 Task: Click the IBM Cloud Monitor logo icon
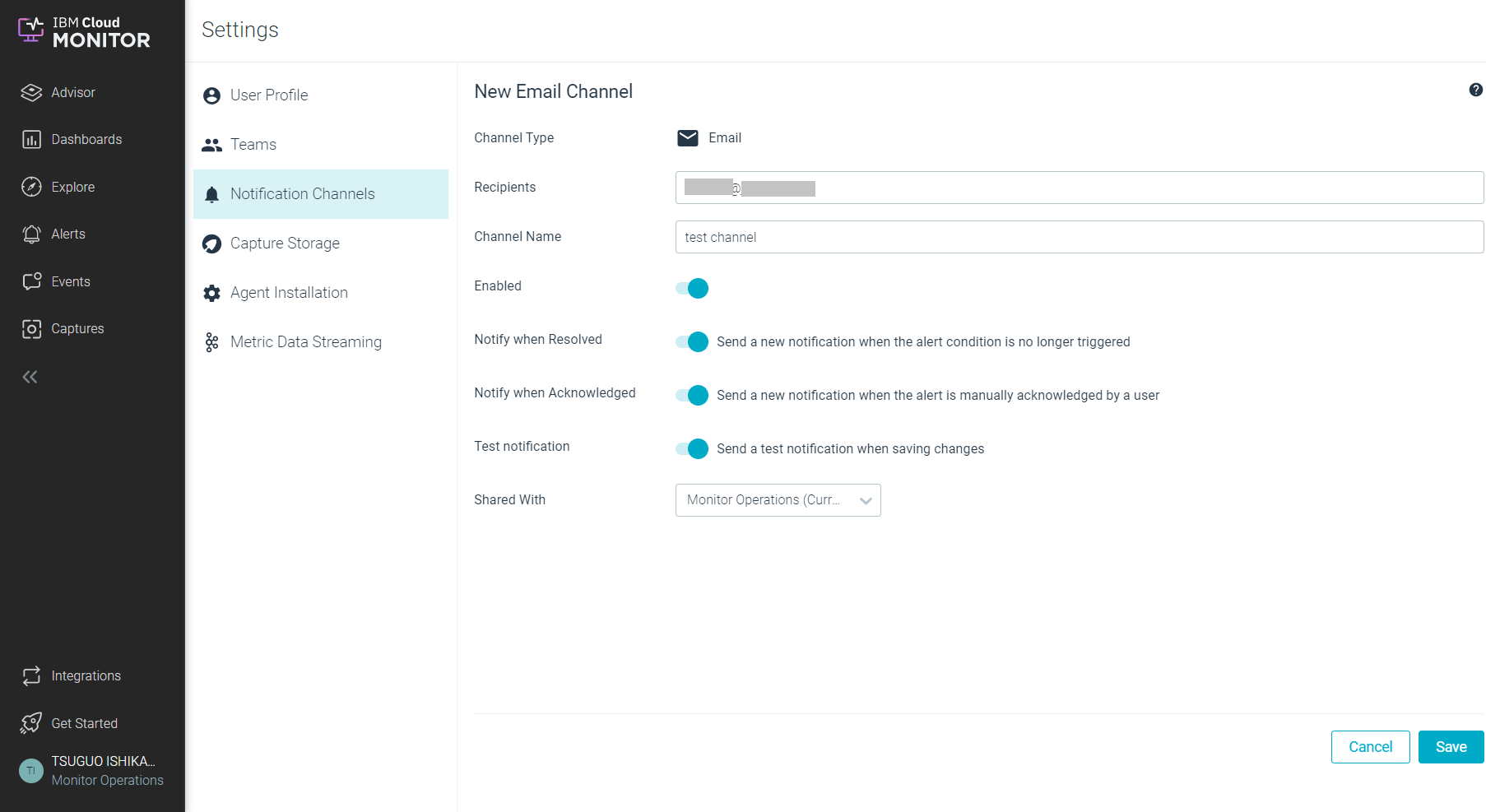point(31,30)
